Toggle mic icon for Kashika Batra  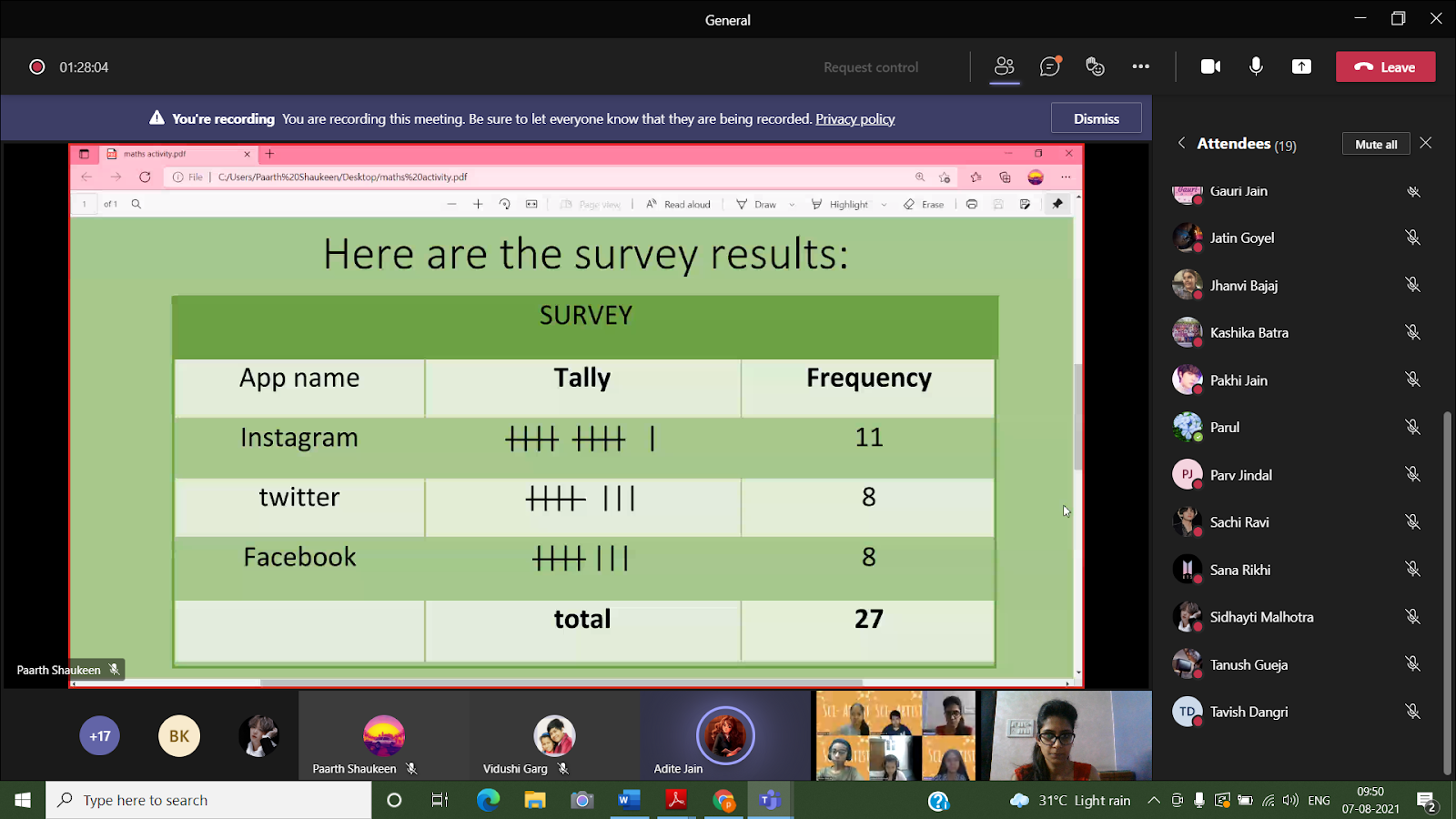point(1412,332)
